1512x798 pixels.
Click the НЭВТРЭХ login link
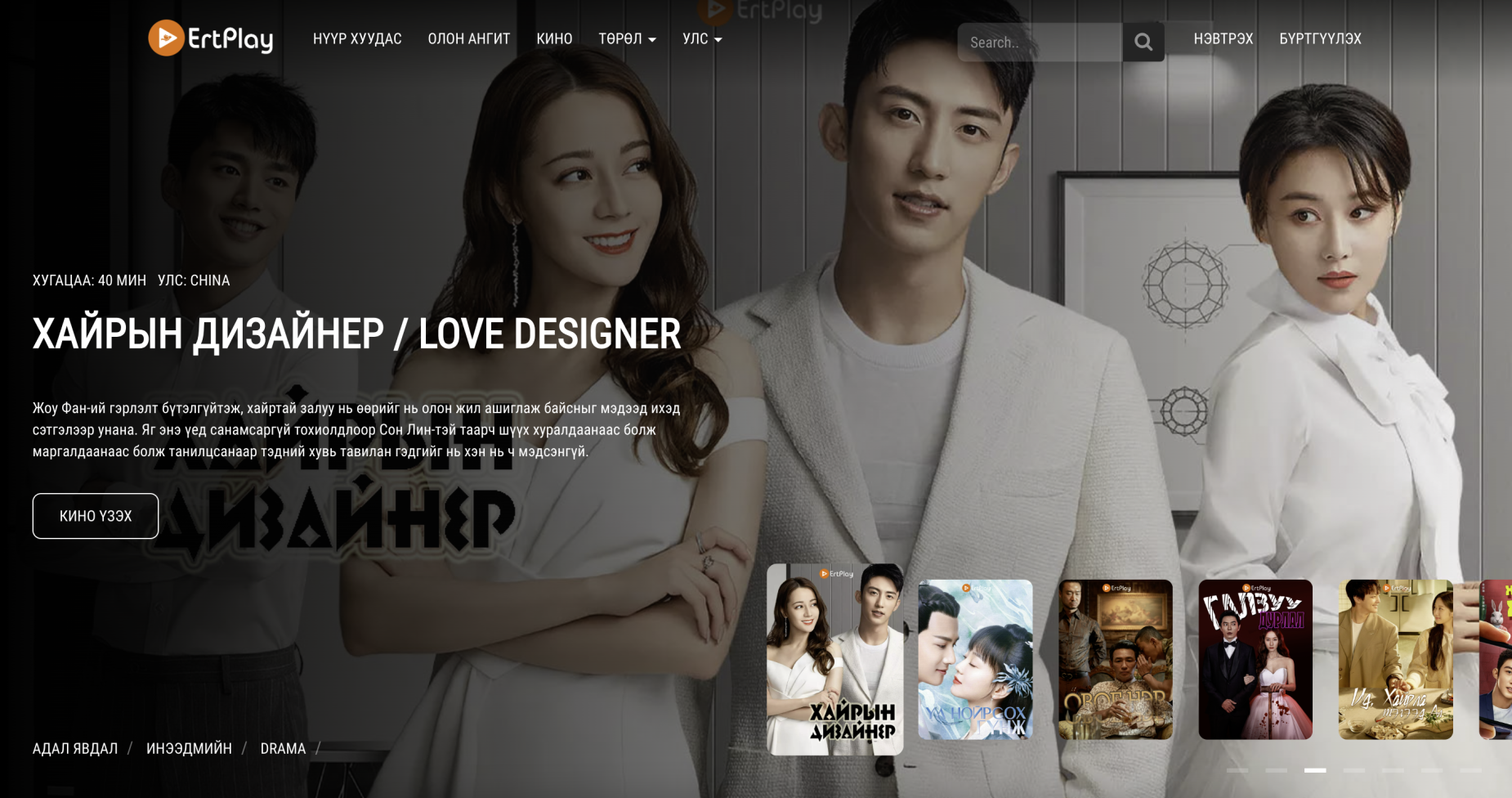tap(1223, 39)
